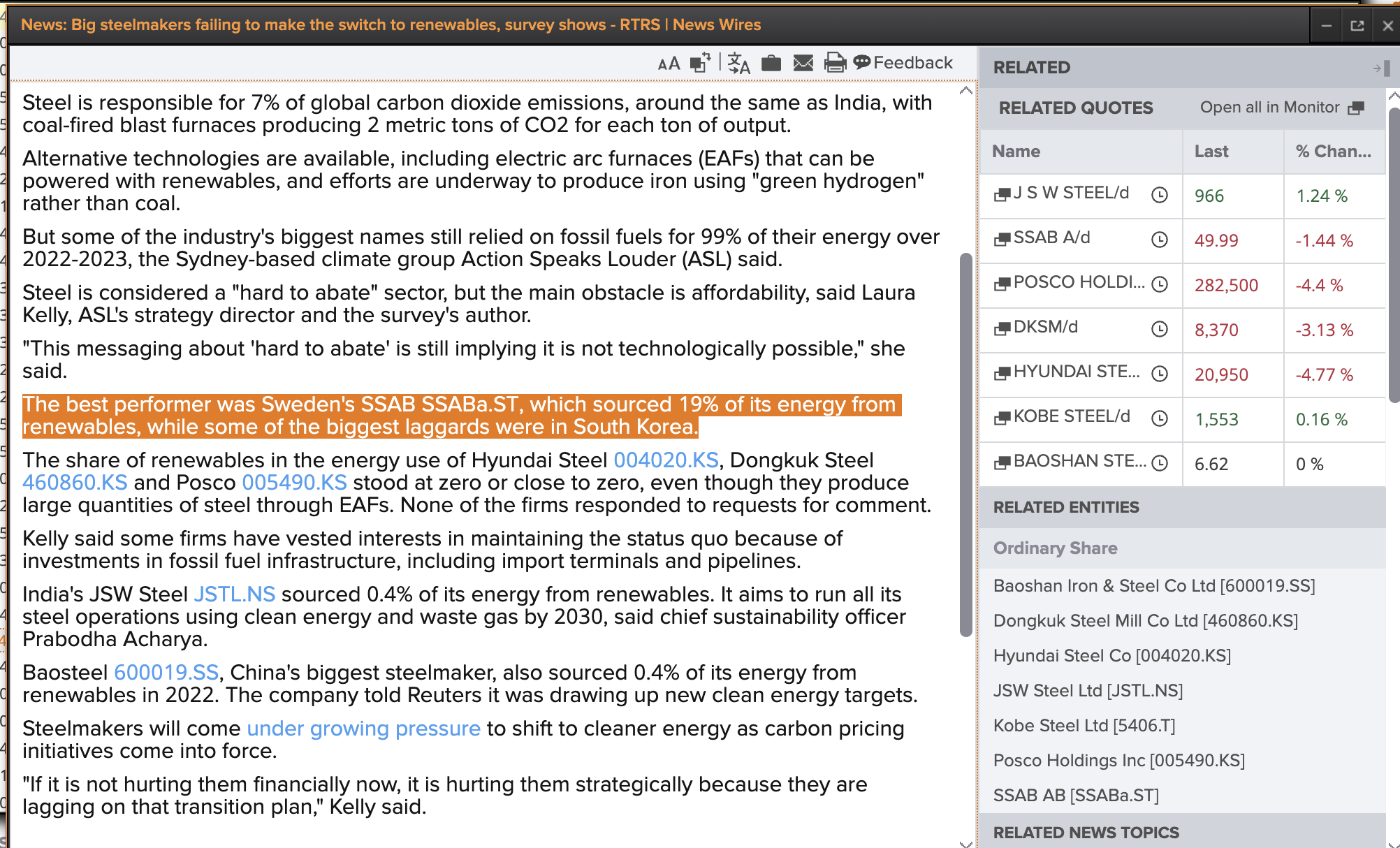Screen dimensions: 1400x848
Task: Click article scroll up arrow
Action: coord(966,91)
